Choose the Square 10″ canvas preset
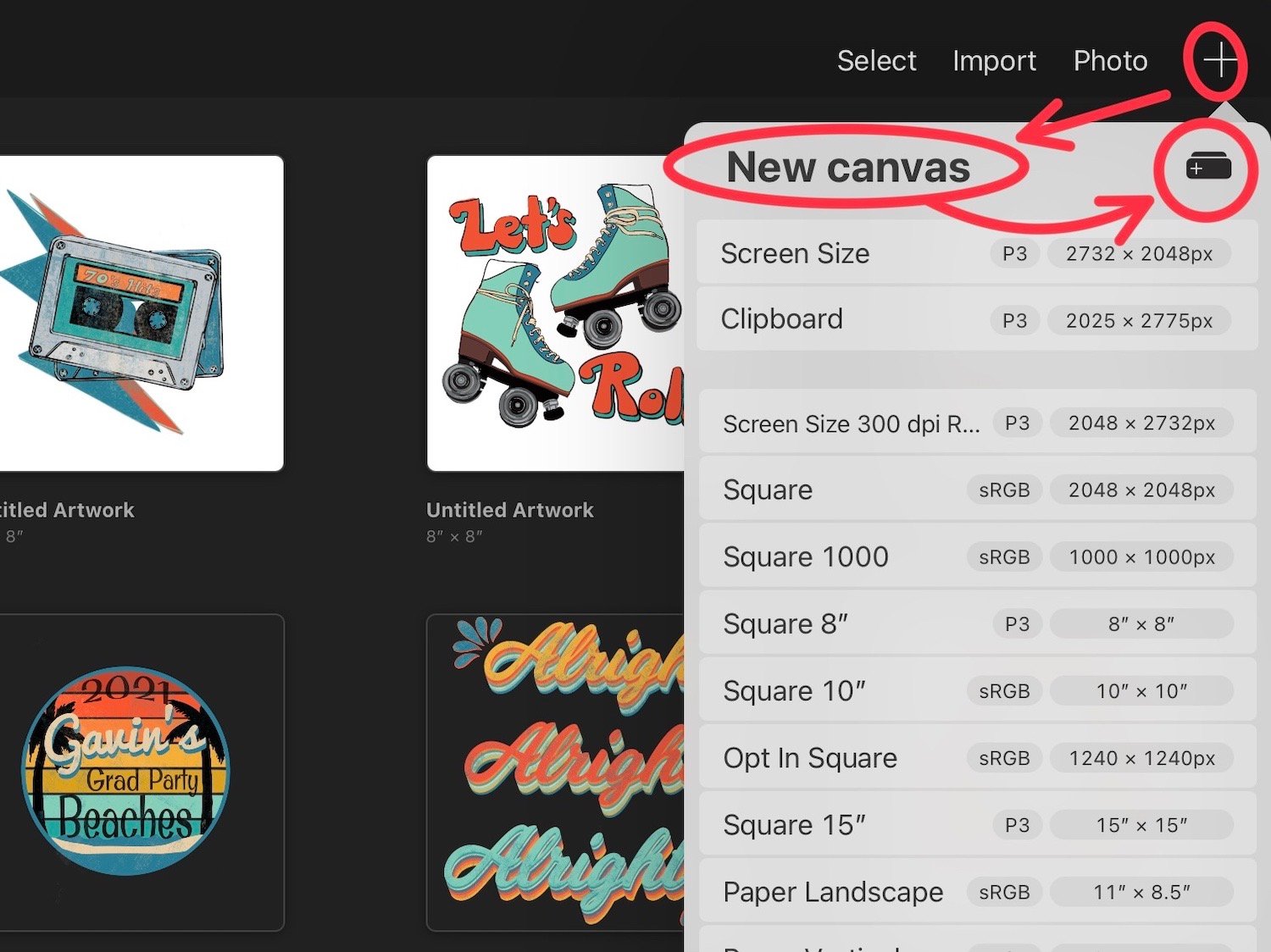Image resolution: width=1271 pixels, height=952 pixels. pos(974,691)
